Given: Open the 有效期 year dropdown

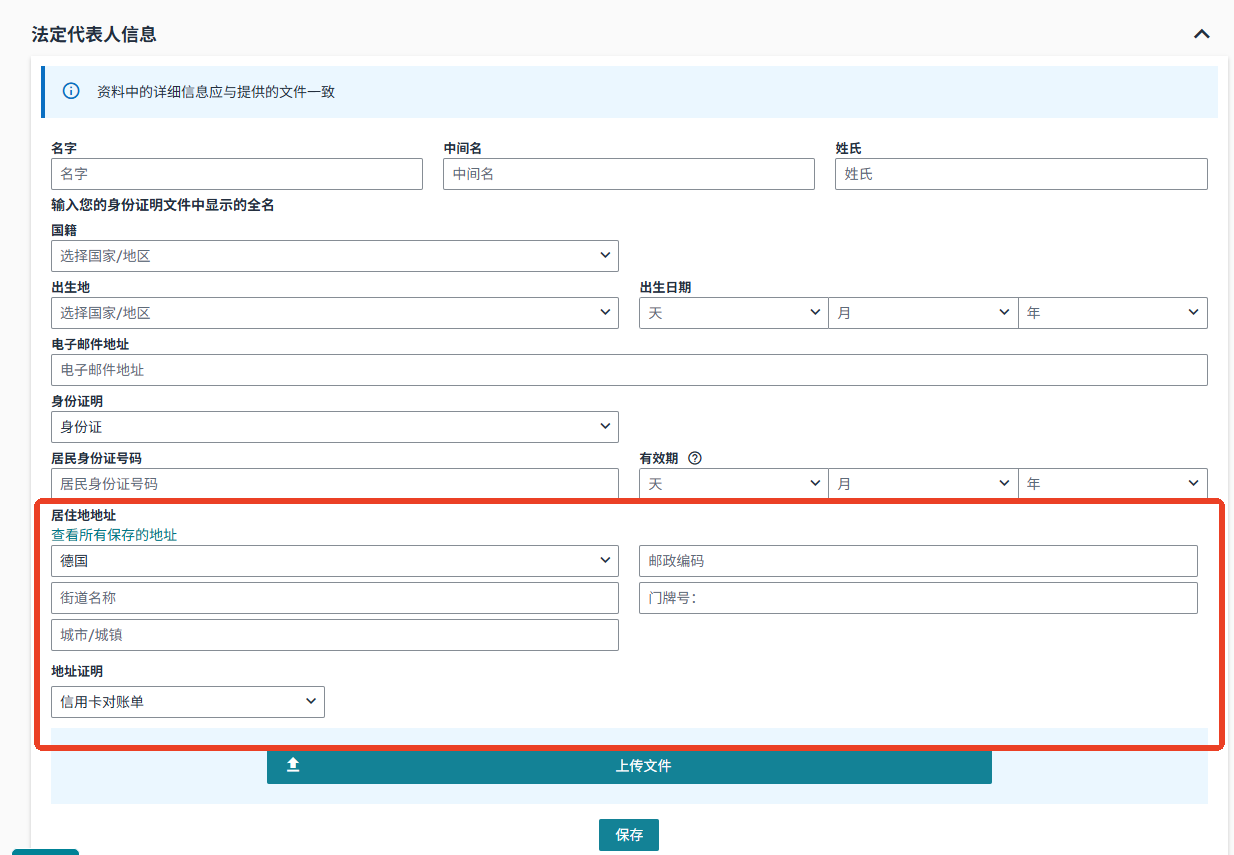Looking at the screenshot, I should 1112,484.
